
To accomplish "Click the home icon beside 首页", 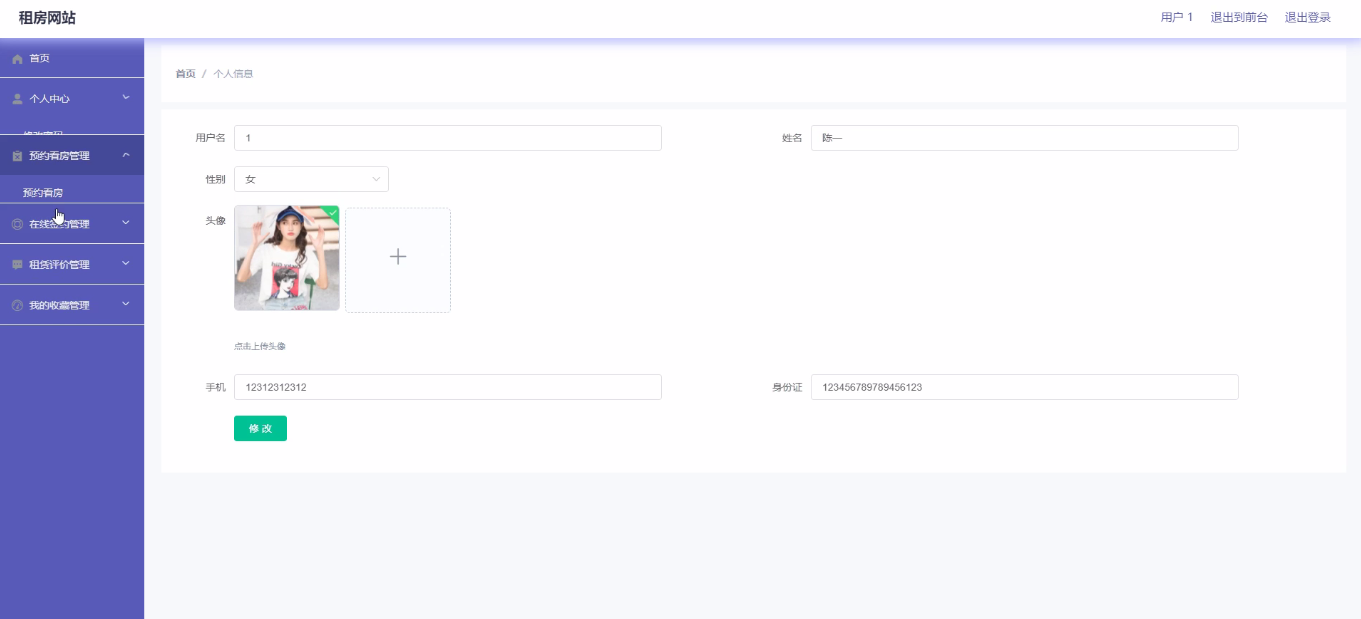I will (x=17, y=59).
